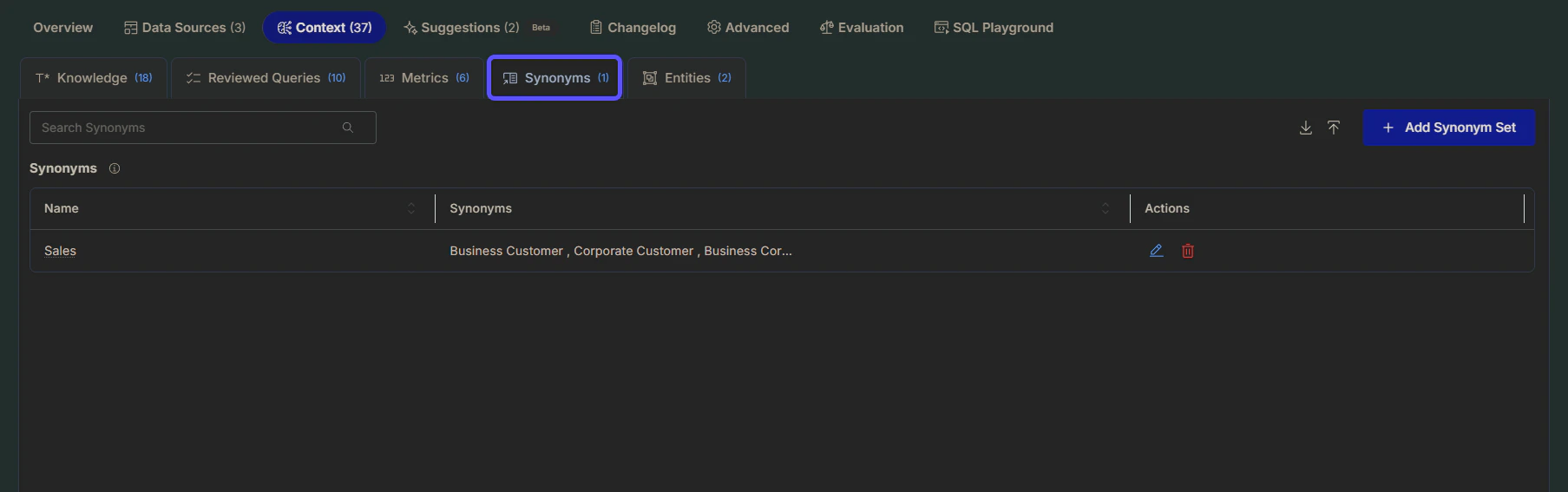
Task: Click the search magnifier icon
Action: tap(348, 128)
